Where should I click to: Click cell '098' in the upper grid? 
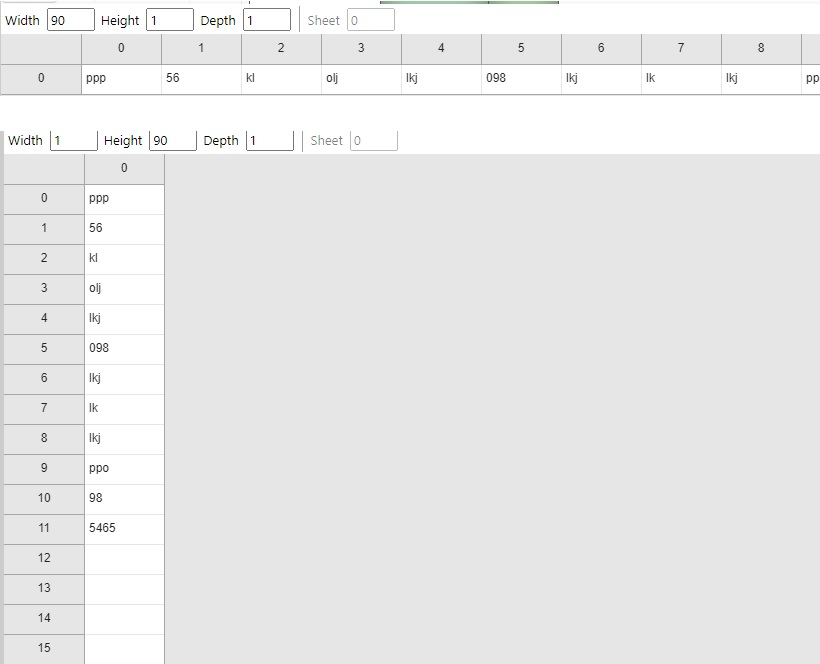coord(521,79)
